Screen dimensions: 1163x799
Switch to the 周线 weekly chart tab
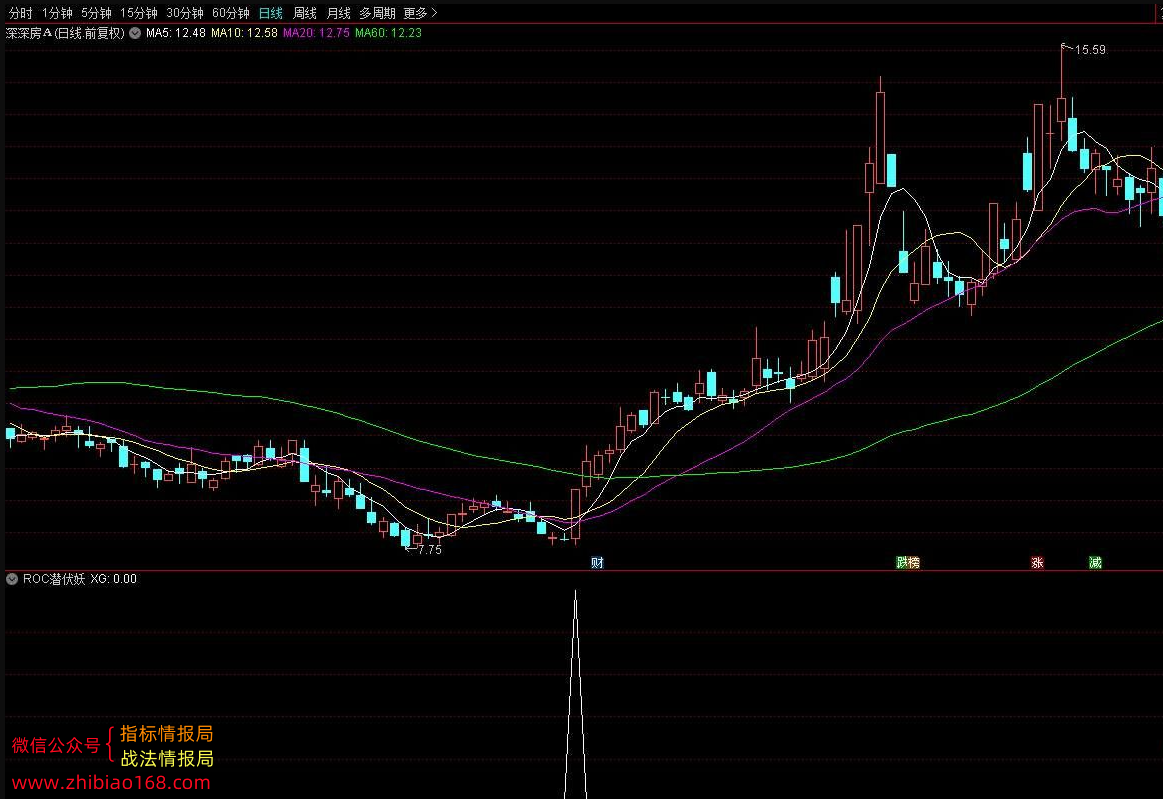[305, 13]
